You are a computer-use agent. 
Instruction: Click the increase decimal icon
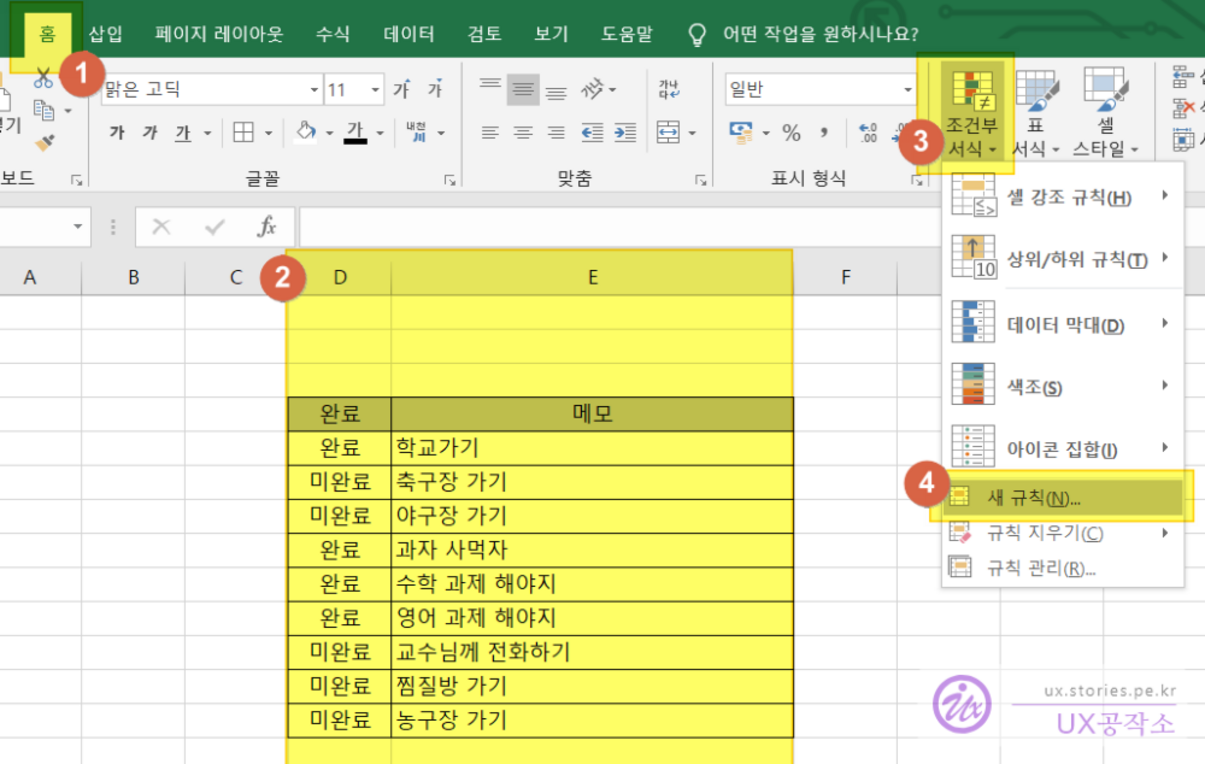(x=867, y=133)
